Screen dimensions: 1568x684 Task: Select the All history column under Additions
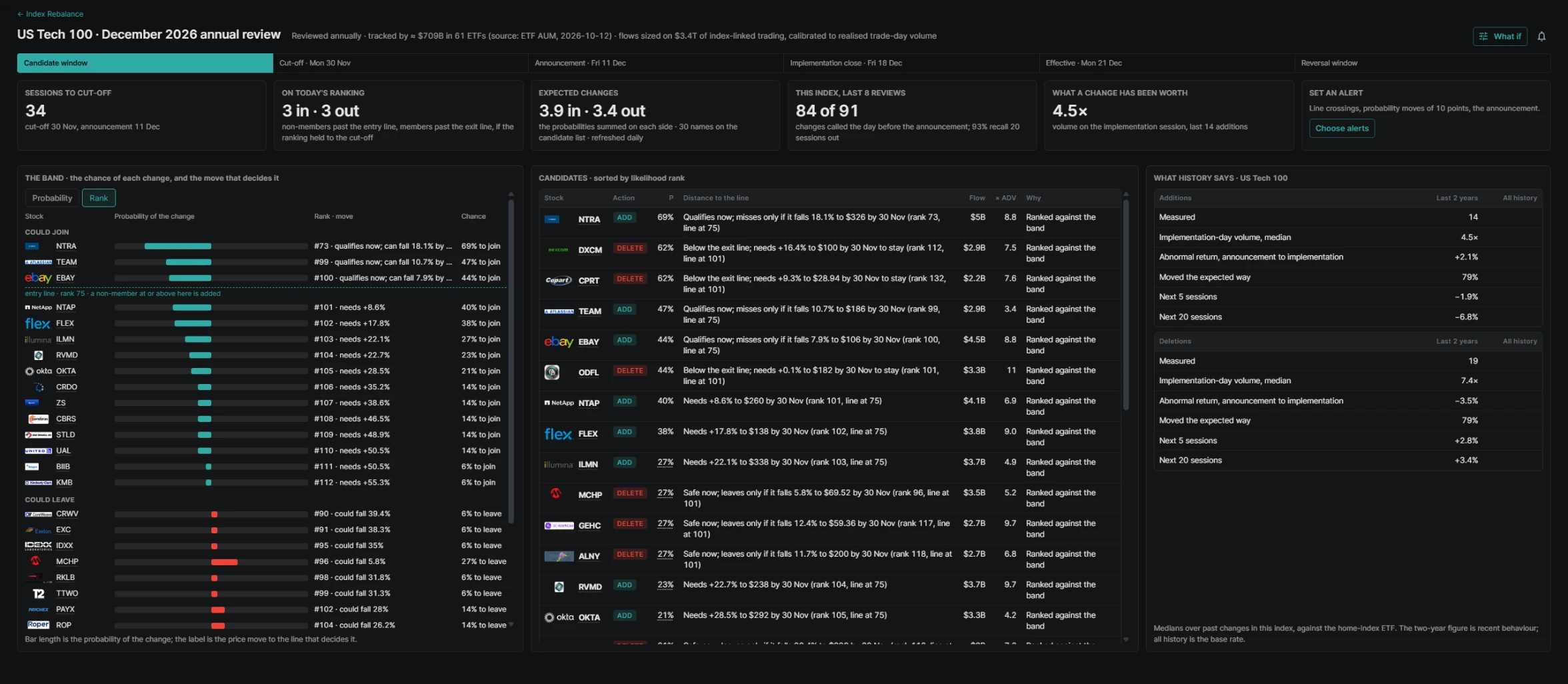pos(1519,198)
